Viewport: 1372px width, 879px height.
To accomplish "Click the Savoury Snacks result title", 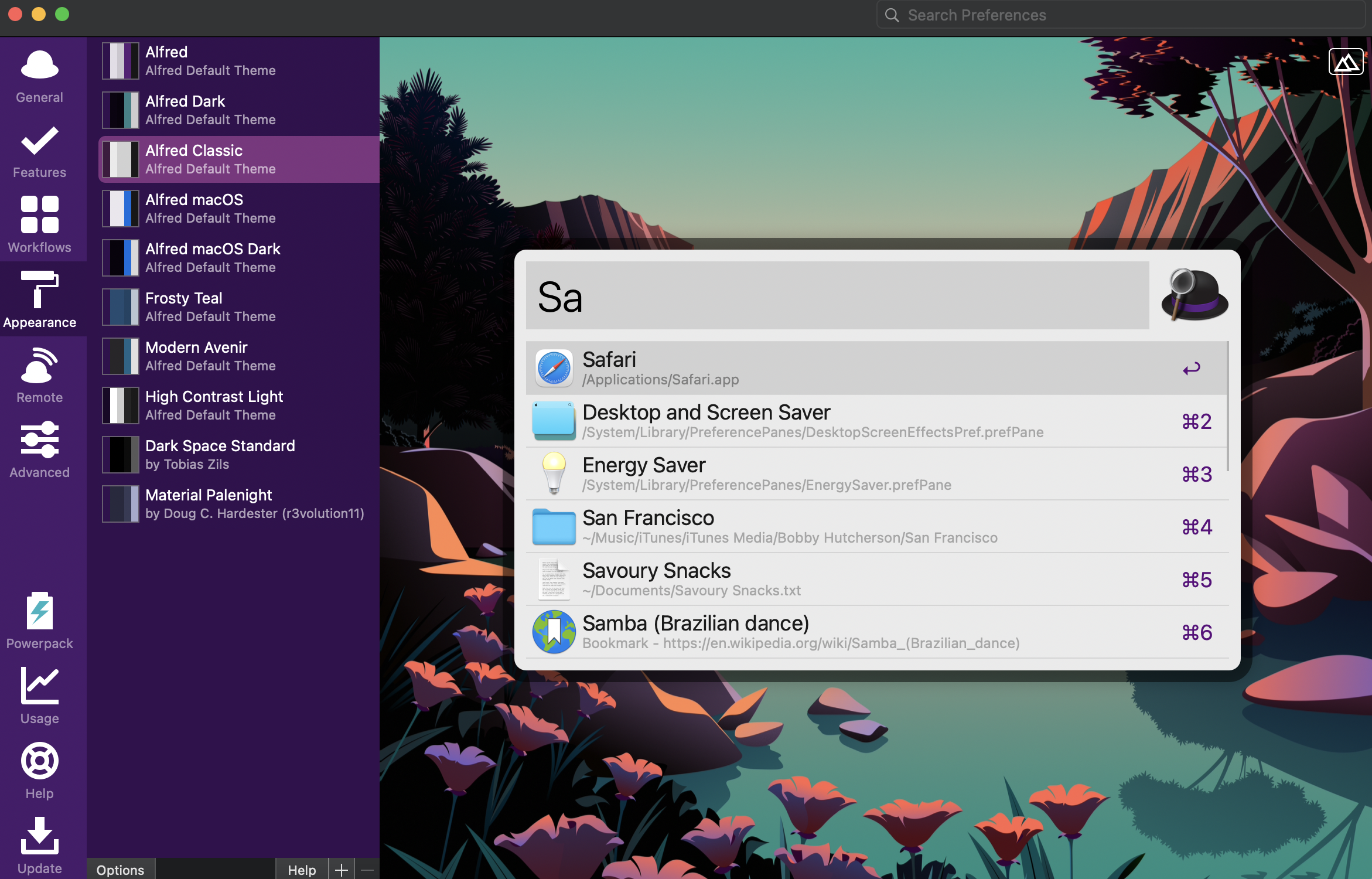I will 657,570.
